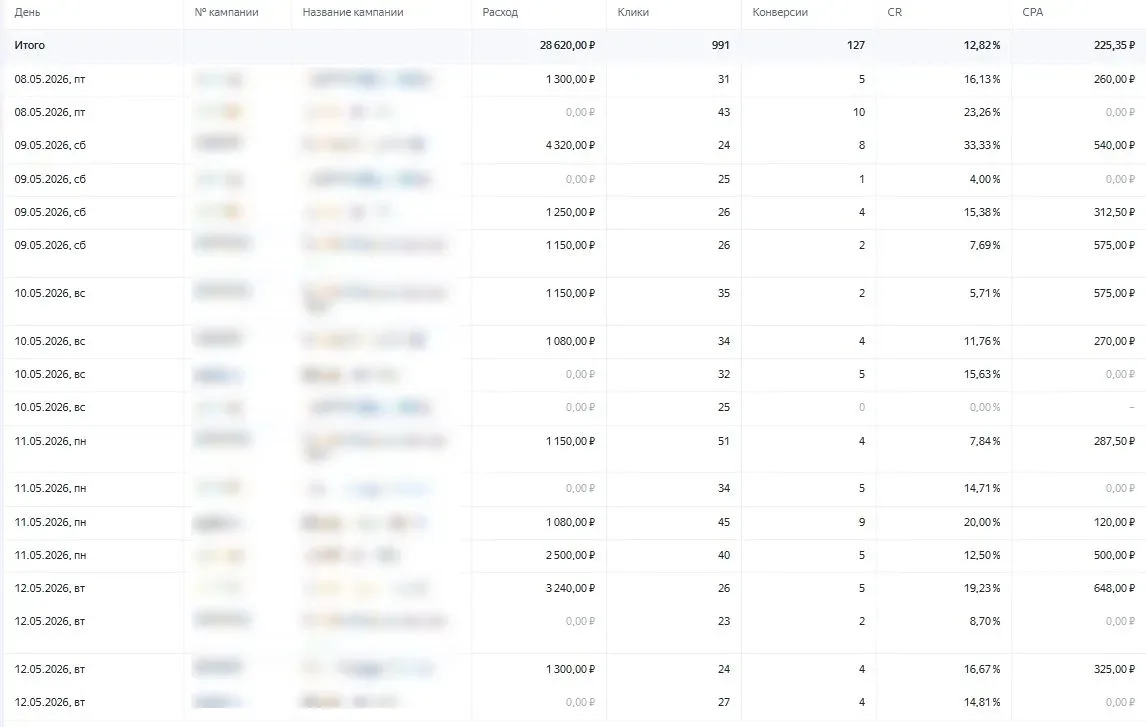
Task: Click conversions cell 10
Action: 859,112
